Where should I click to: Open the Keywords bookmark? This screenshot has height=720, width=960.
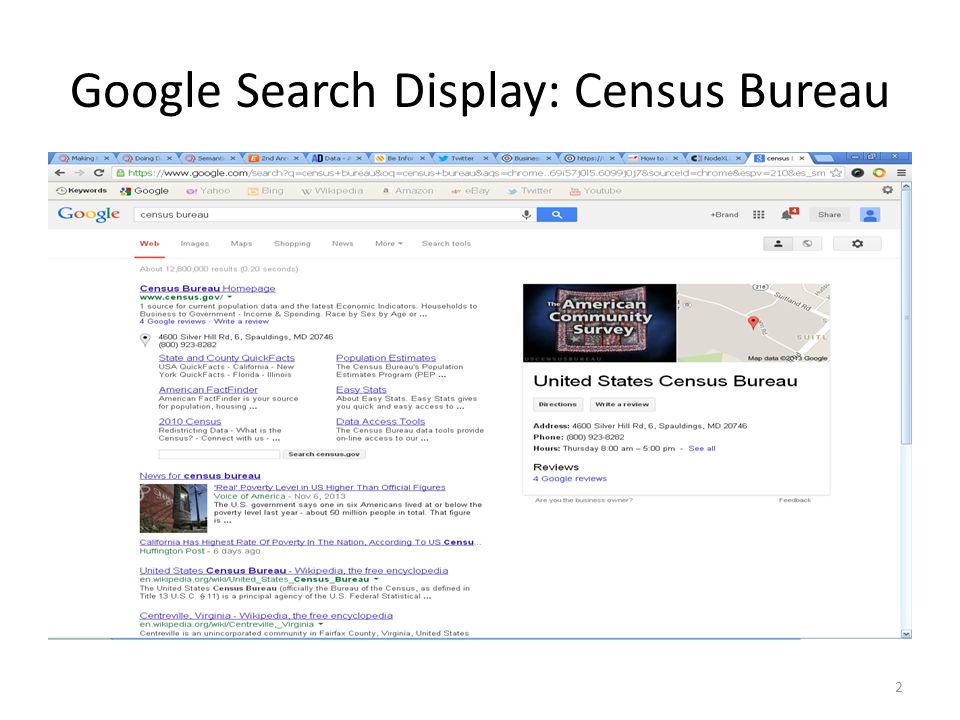point(81,190)
